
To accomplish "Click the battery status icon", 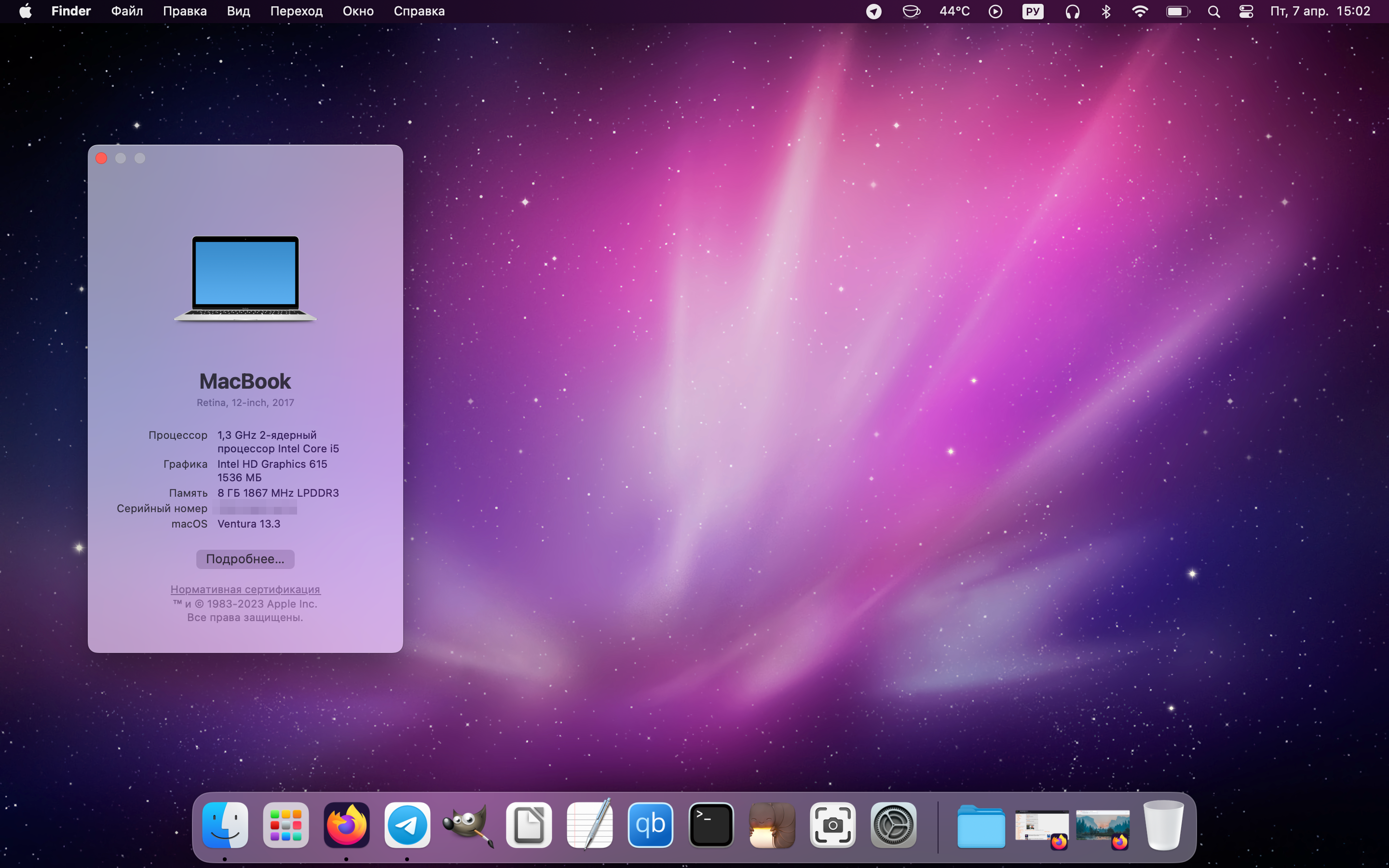I will point(1178,12).
